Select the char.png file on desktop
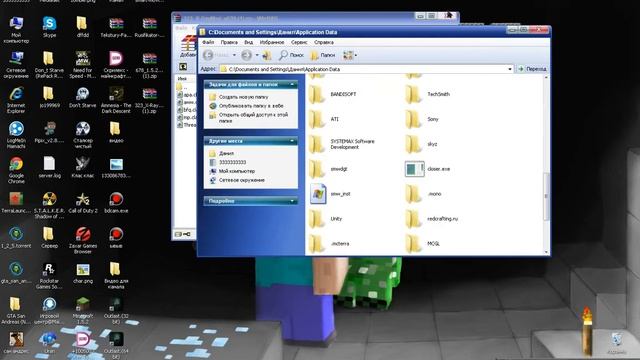The height and width of the screenshot is (360, 640). coord(82,273)
